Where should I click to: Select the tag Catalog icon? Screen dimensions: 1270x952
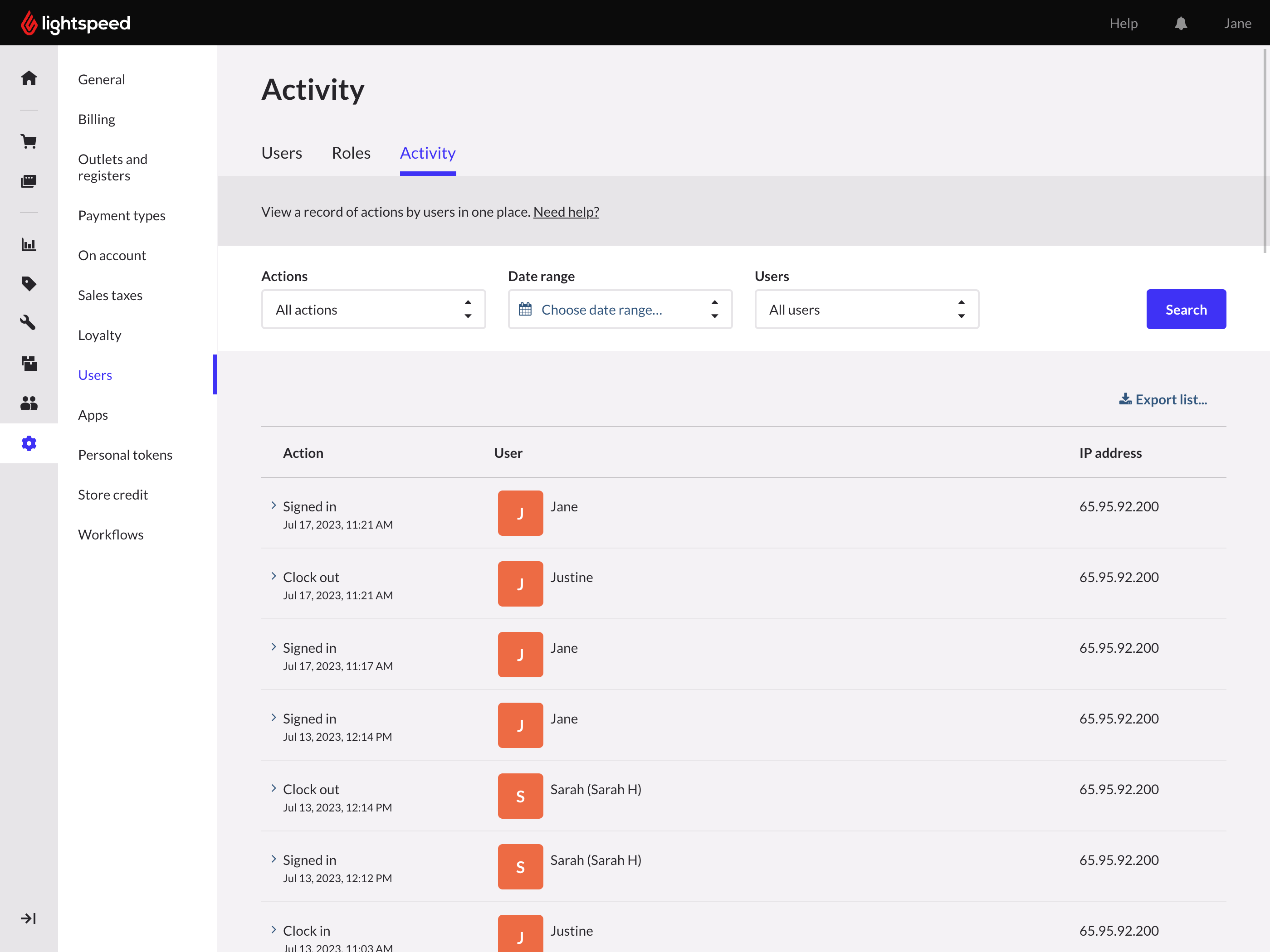click(x=29, y=283)
